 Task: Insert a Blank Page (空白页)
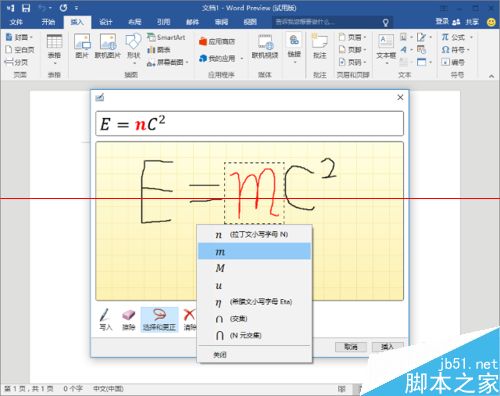20,50
